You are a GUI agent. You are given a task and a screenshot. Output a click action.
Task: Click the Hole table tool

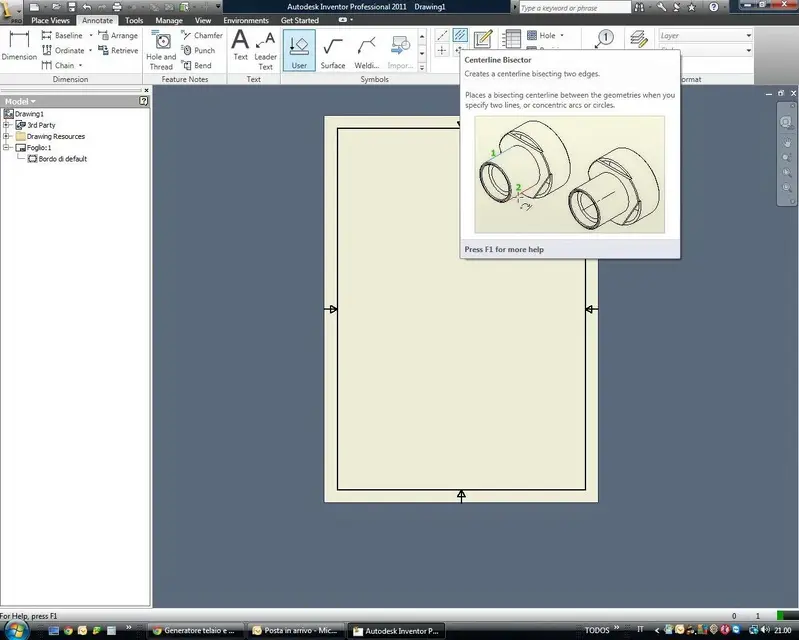pos(542,35)
